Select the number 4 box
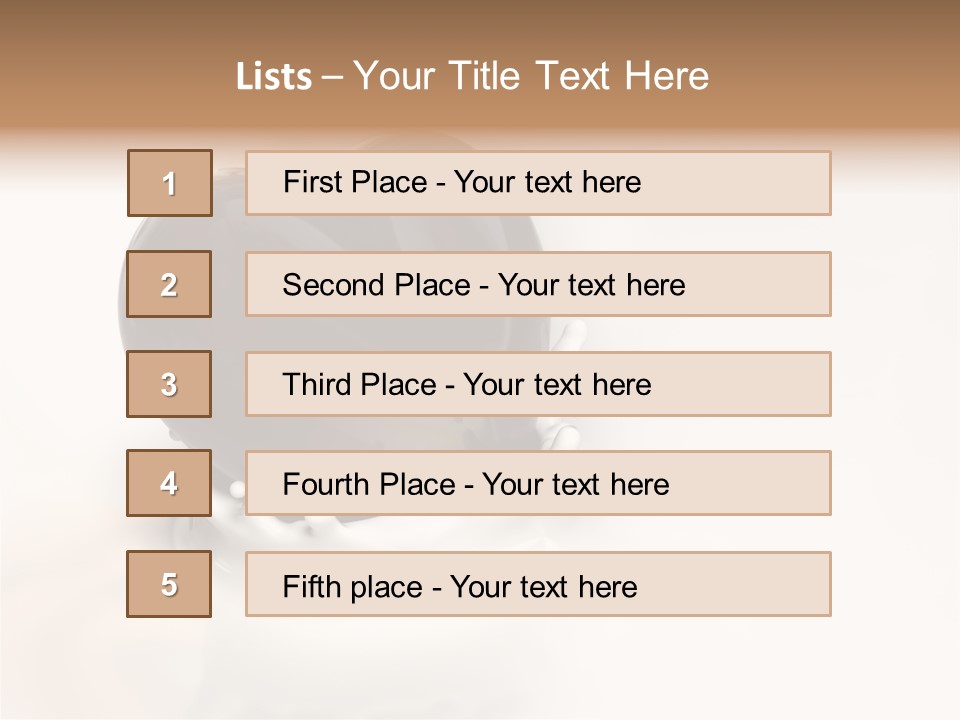The image size is (960, 720). 170,484
